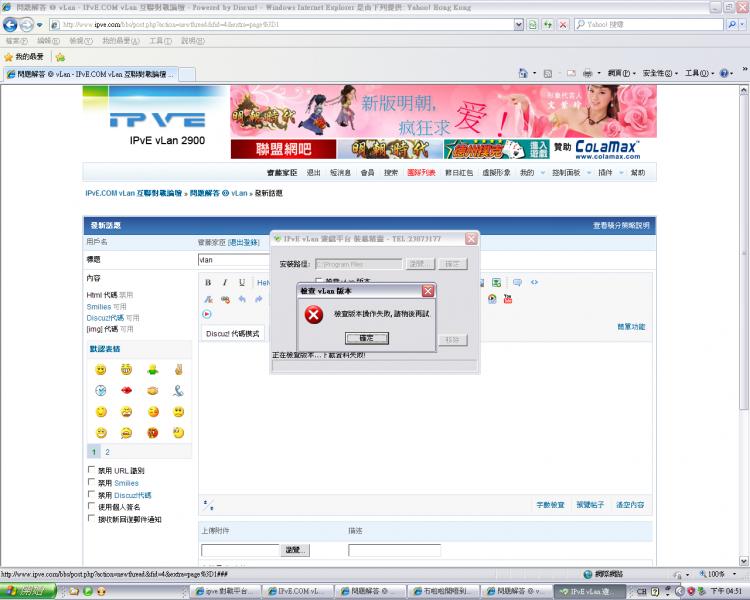Expand the 插件 forum nav dropdown
This screenshot has height=600, width=750.
[621, 173]
